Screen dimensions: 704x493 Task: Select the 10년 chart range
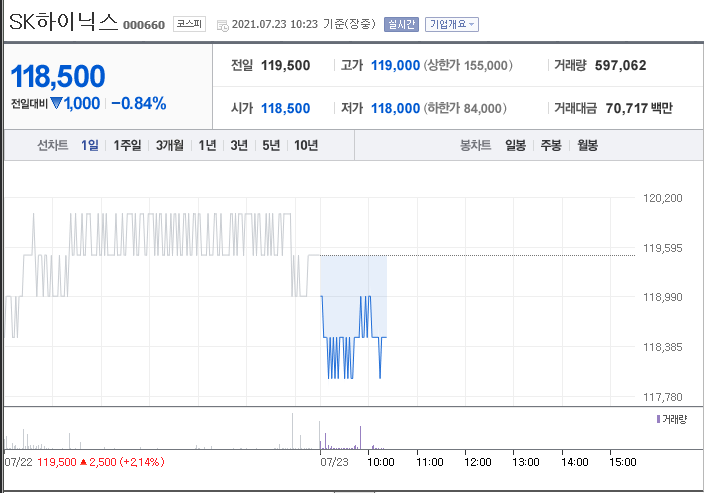click(x=306, y=145)
